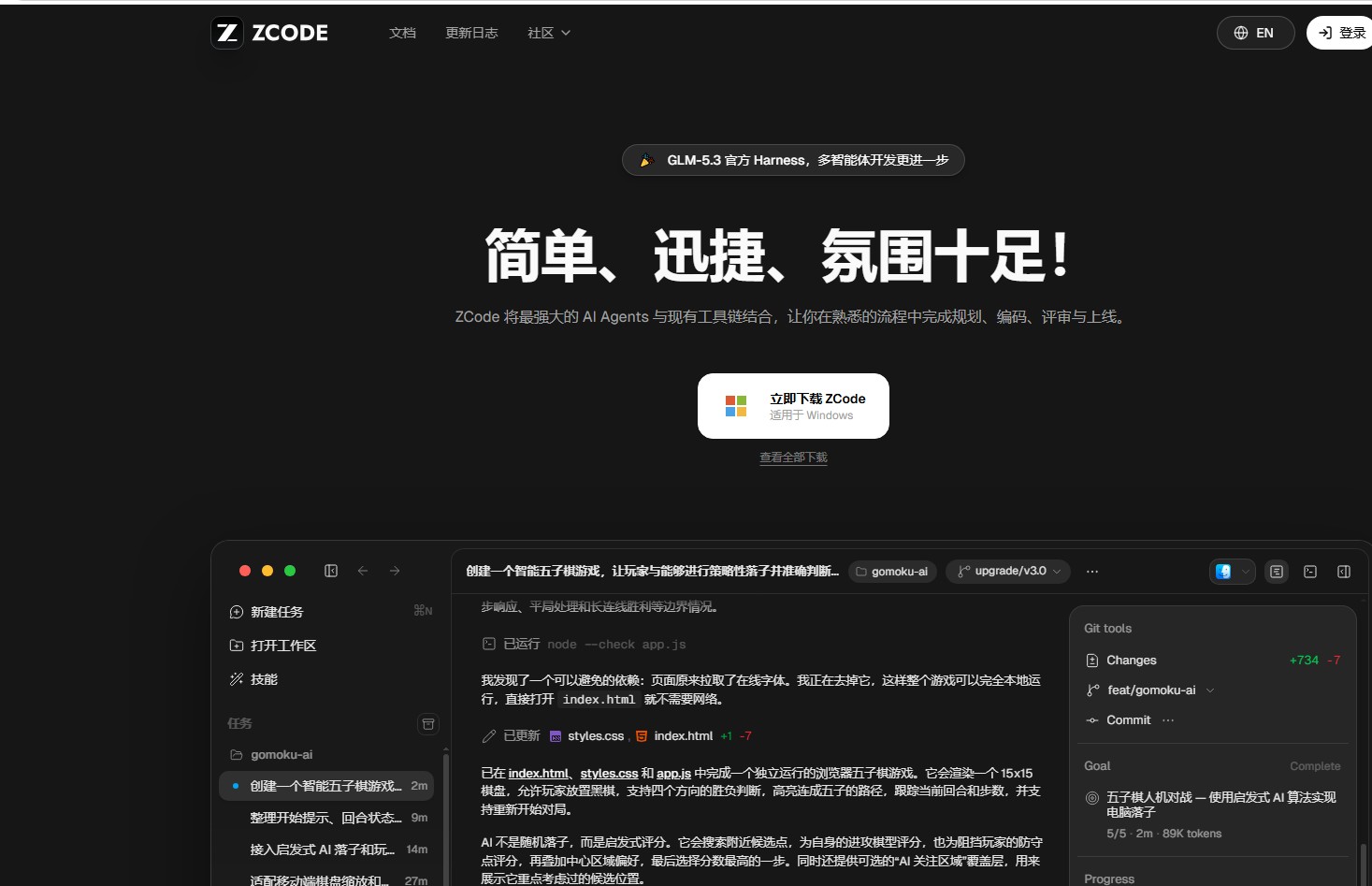This screenshot has height=886, width=1372.
Task: Select task 适配移动端棋盘缩放和
Action: pyautogui.click(x=326, y=879)
